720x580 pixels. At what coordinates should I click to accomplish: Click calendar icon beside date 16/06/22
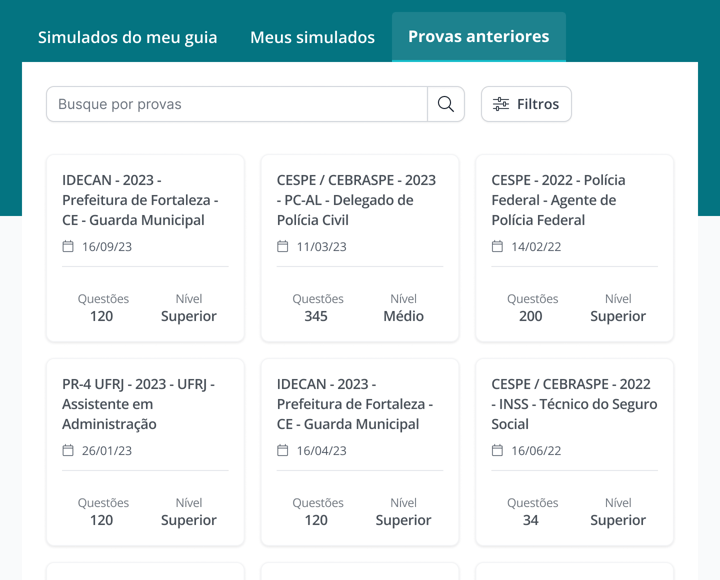coord(497,450)
